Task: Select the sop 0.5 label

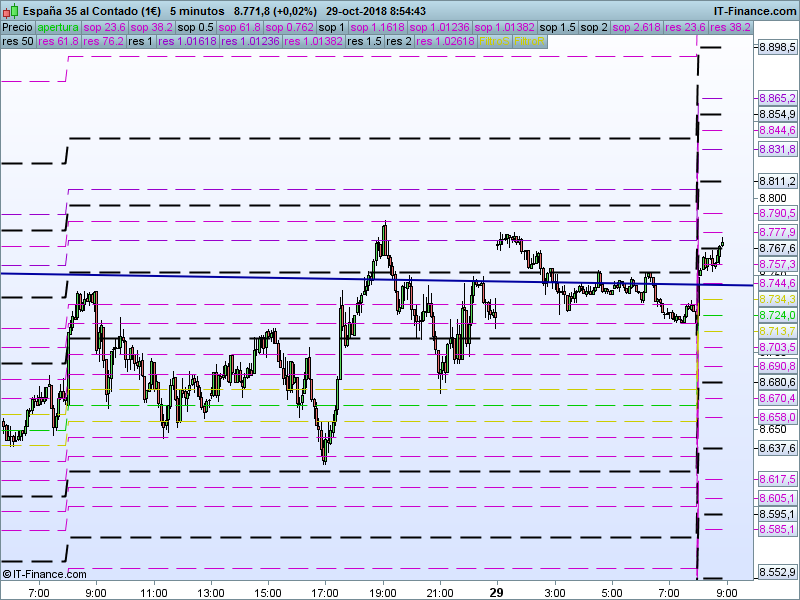Action: (x=195, y=28)
